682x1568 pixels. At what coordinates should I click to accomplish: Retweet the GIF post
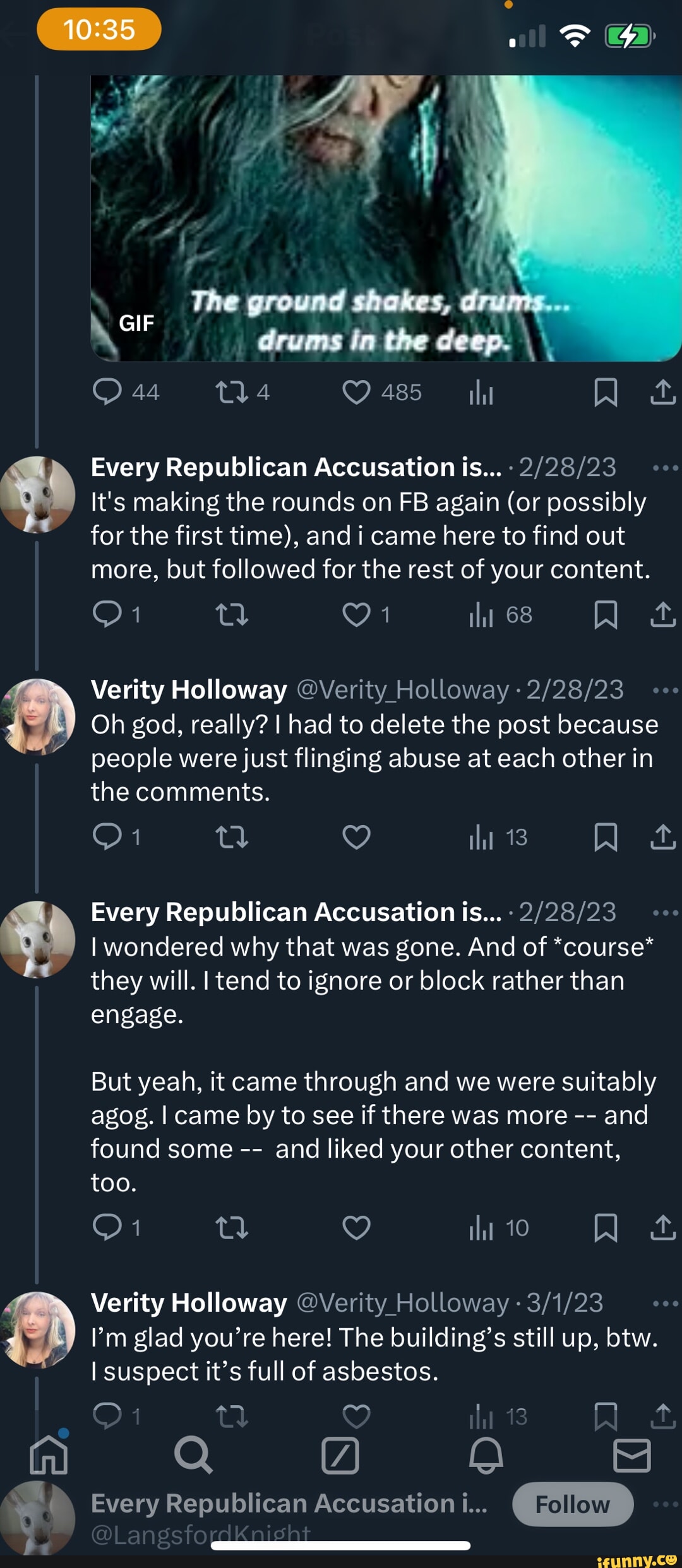232,392
